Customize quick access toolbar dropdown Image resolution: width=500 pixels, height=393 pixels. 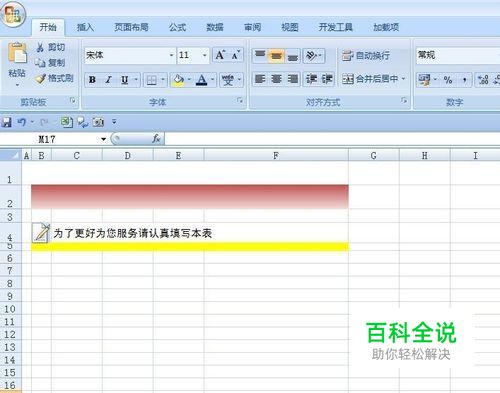(114, 122)
